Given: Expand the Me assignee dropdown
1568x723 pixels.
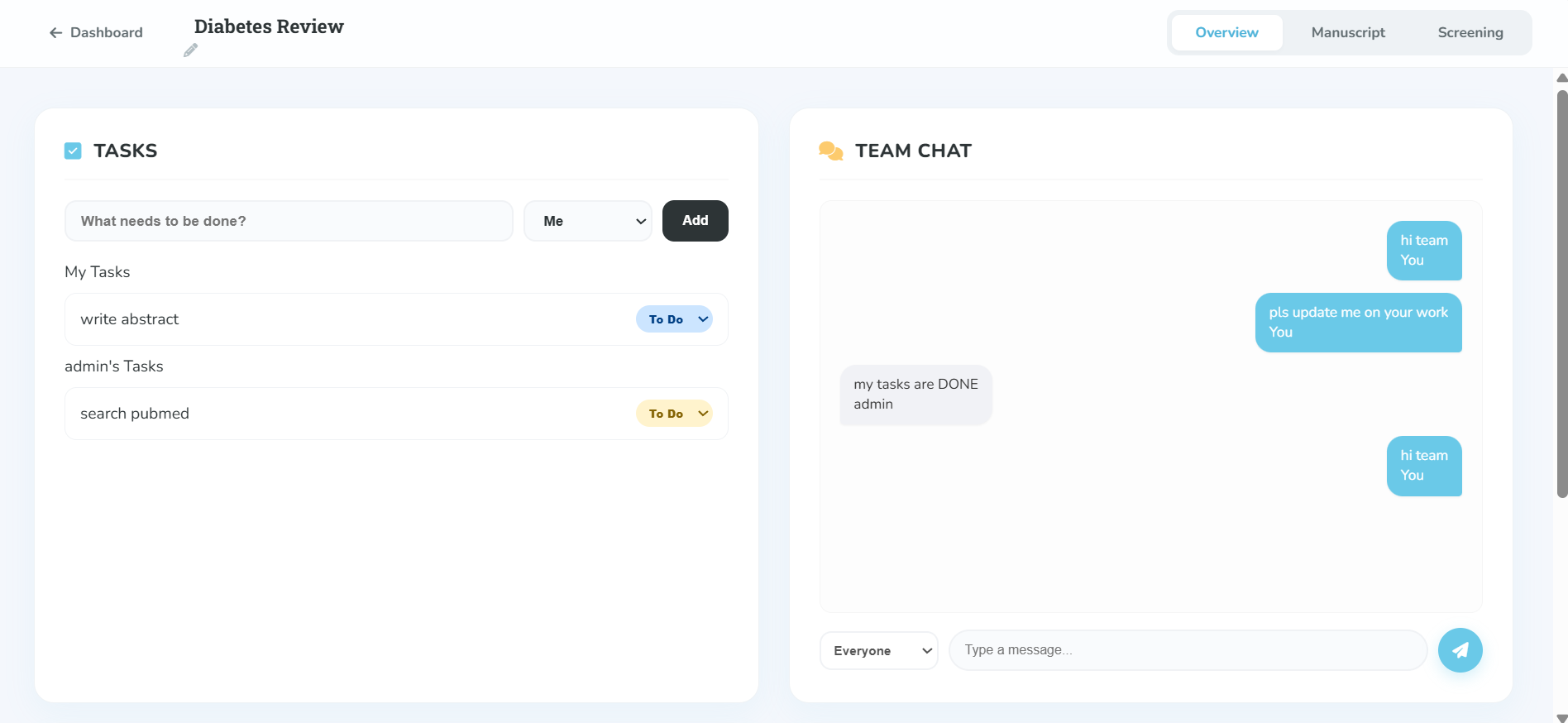Looking at the screenshot, I should tap(587, 221).
